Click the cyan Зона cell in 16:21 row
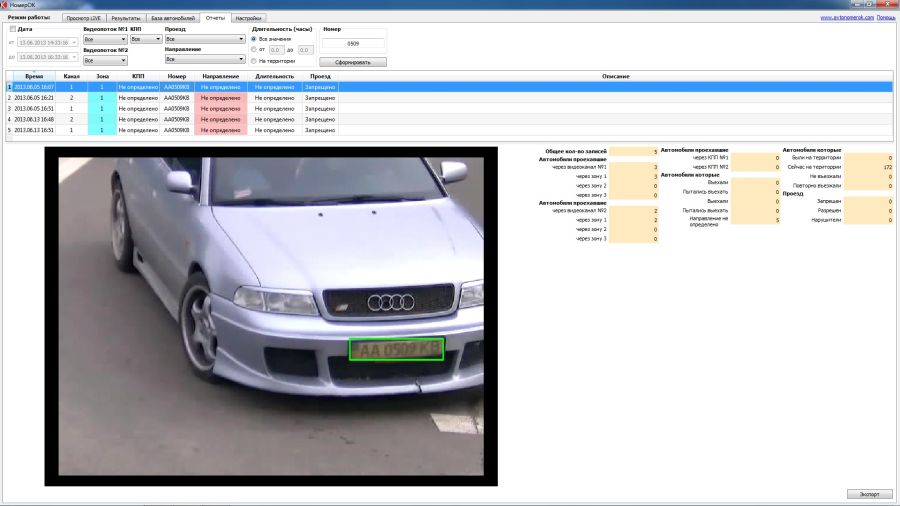This screenshot has height=506, width=900. (x=102, y=98)
